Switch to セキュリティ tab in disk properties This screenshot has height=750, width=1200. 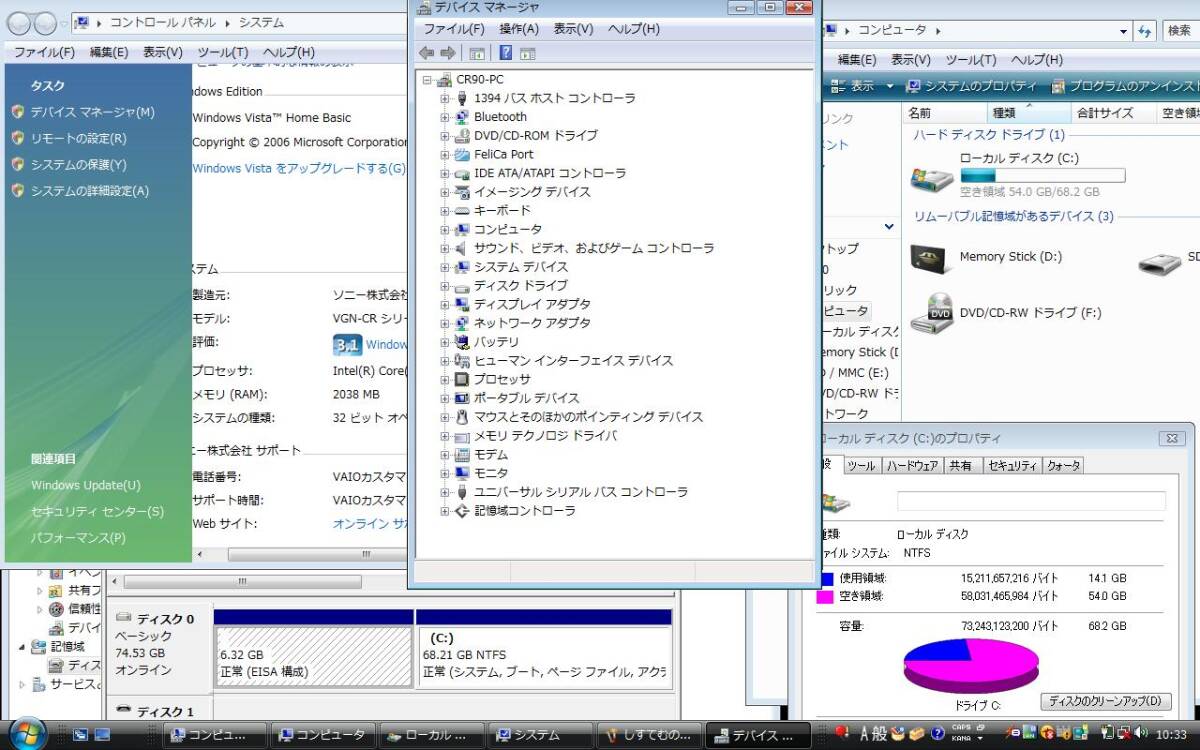(1012, 466)
